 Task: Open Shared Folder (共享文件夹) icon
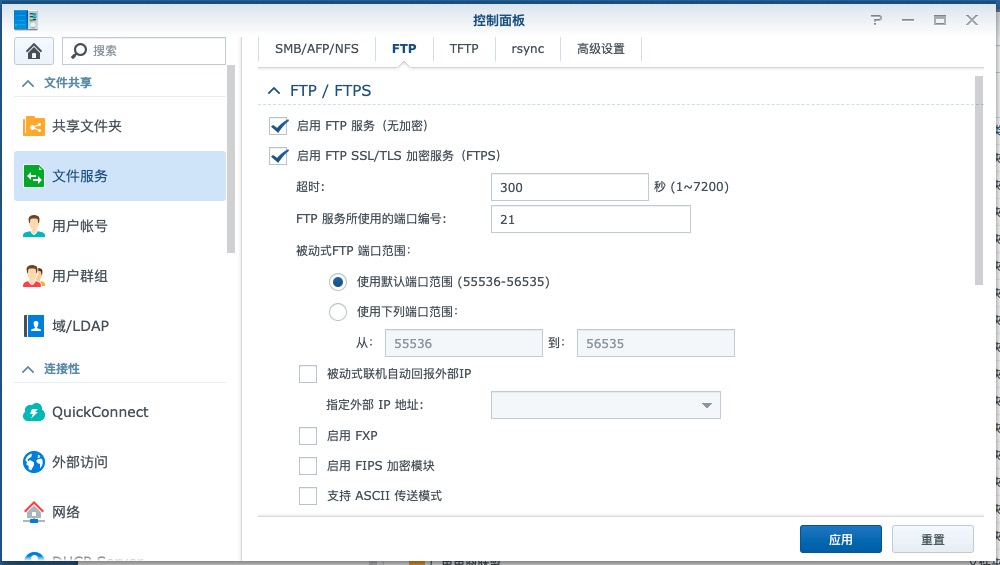[34, 126]
